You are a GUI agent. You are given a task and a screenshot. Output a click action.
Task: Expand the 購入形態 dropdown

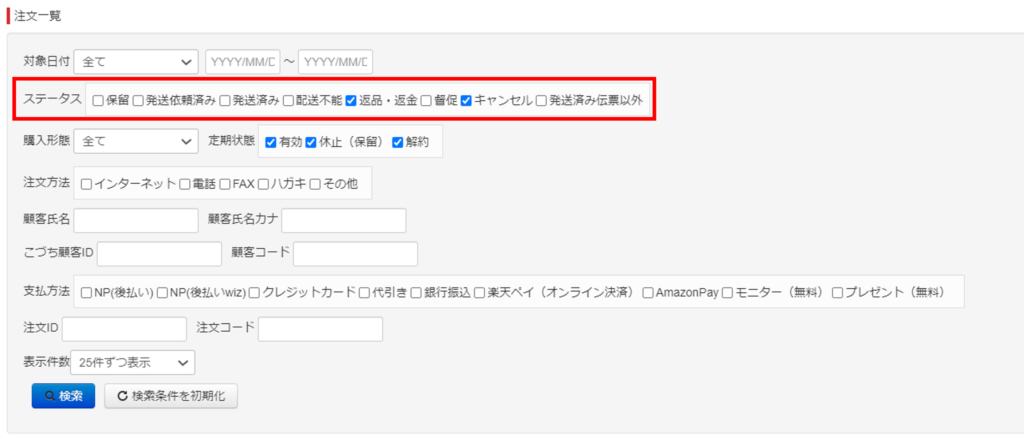(x=136, y=142)
